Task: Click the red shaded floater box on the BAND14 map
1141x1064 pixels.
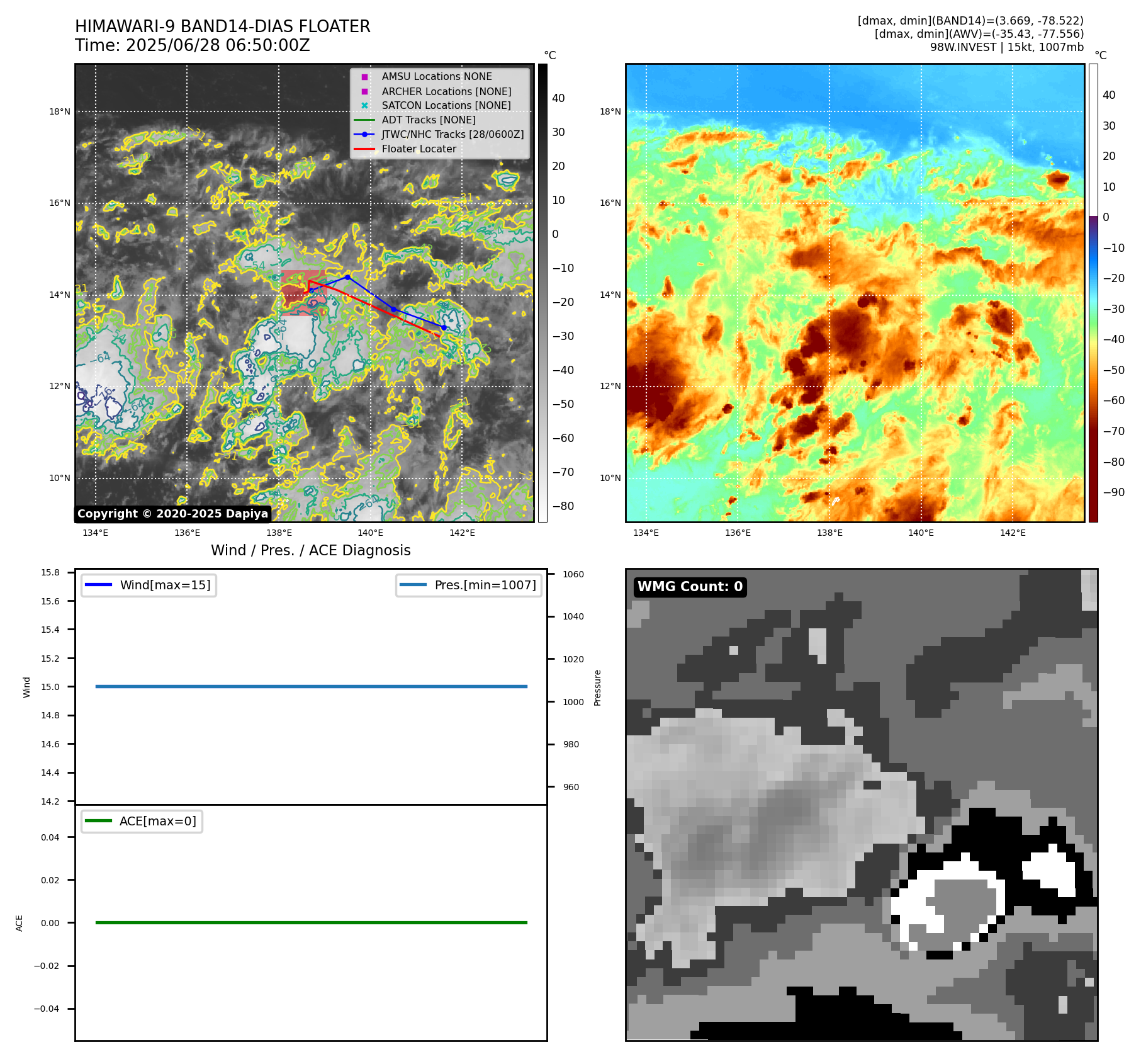Action: 304,293
